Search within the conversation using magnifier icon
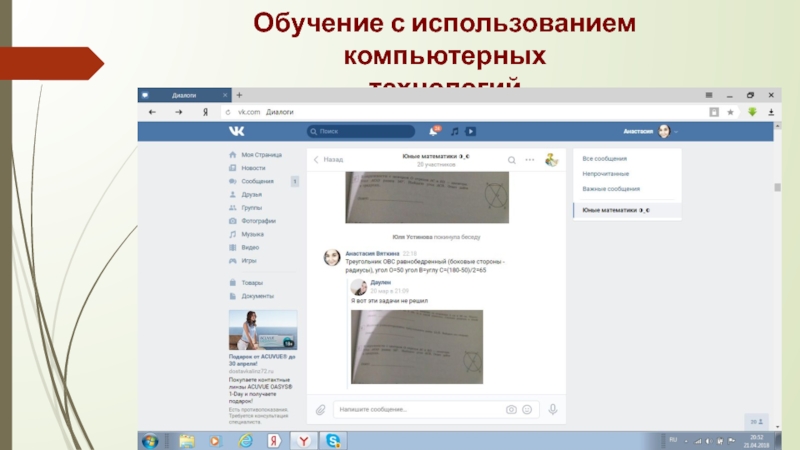The image size is (800, 450). (x=511, y=159)
